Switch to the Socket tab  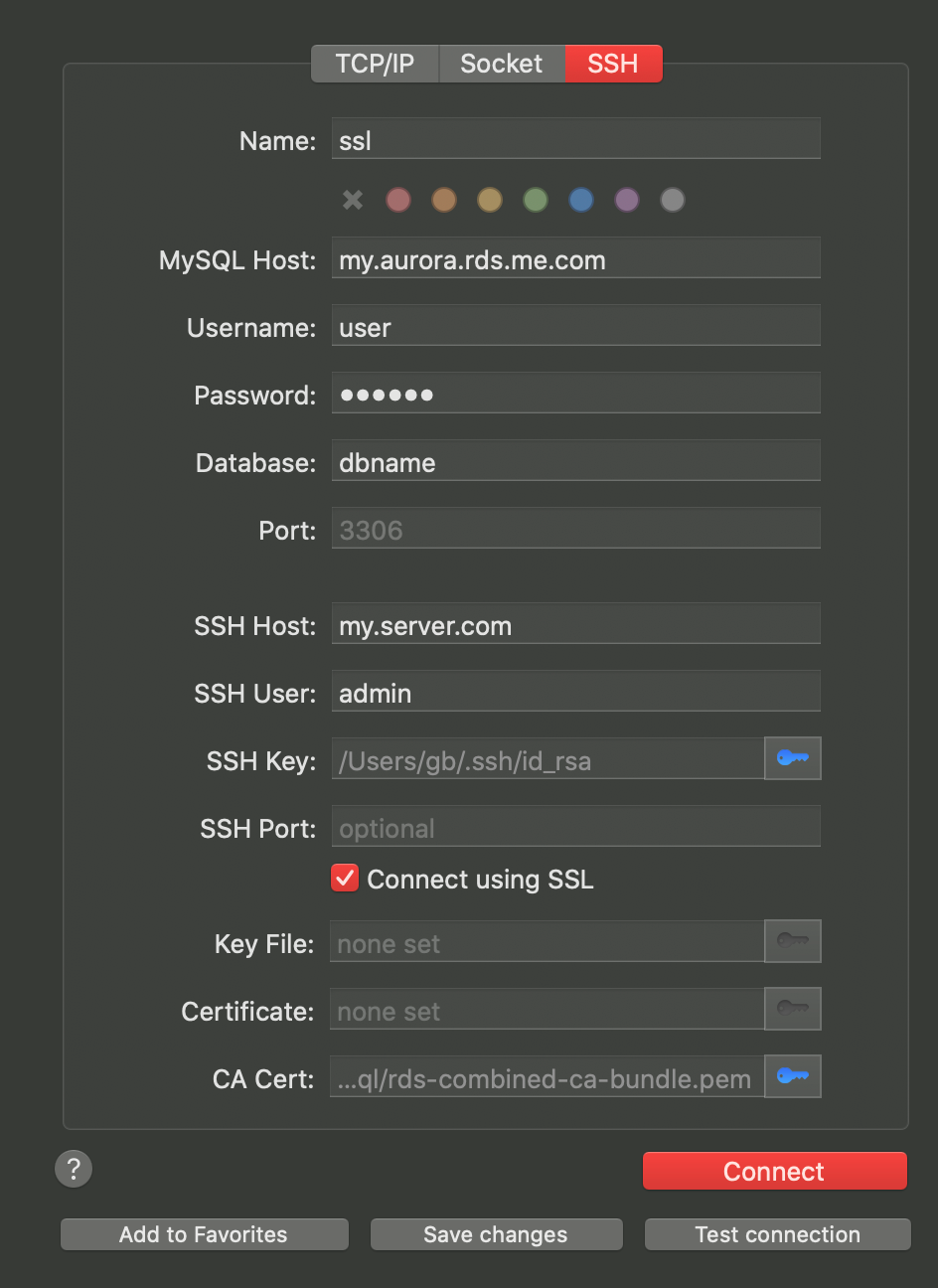coord(502,64)
